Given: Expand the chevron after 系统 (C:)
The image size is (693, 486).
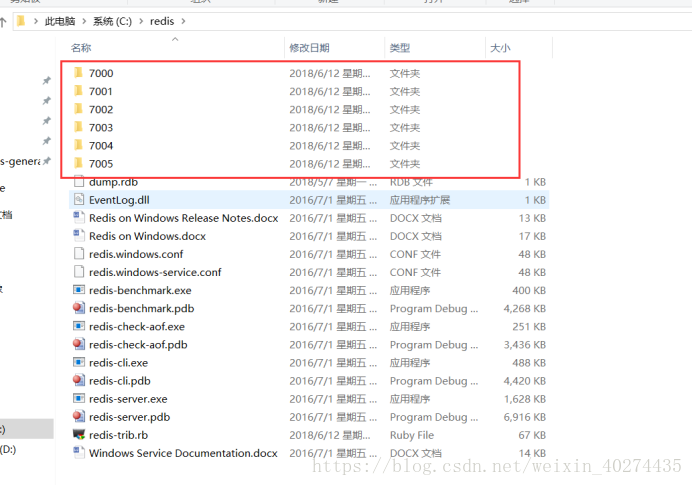Looking at the screenshot, I should (141, 21).
